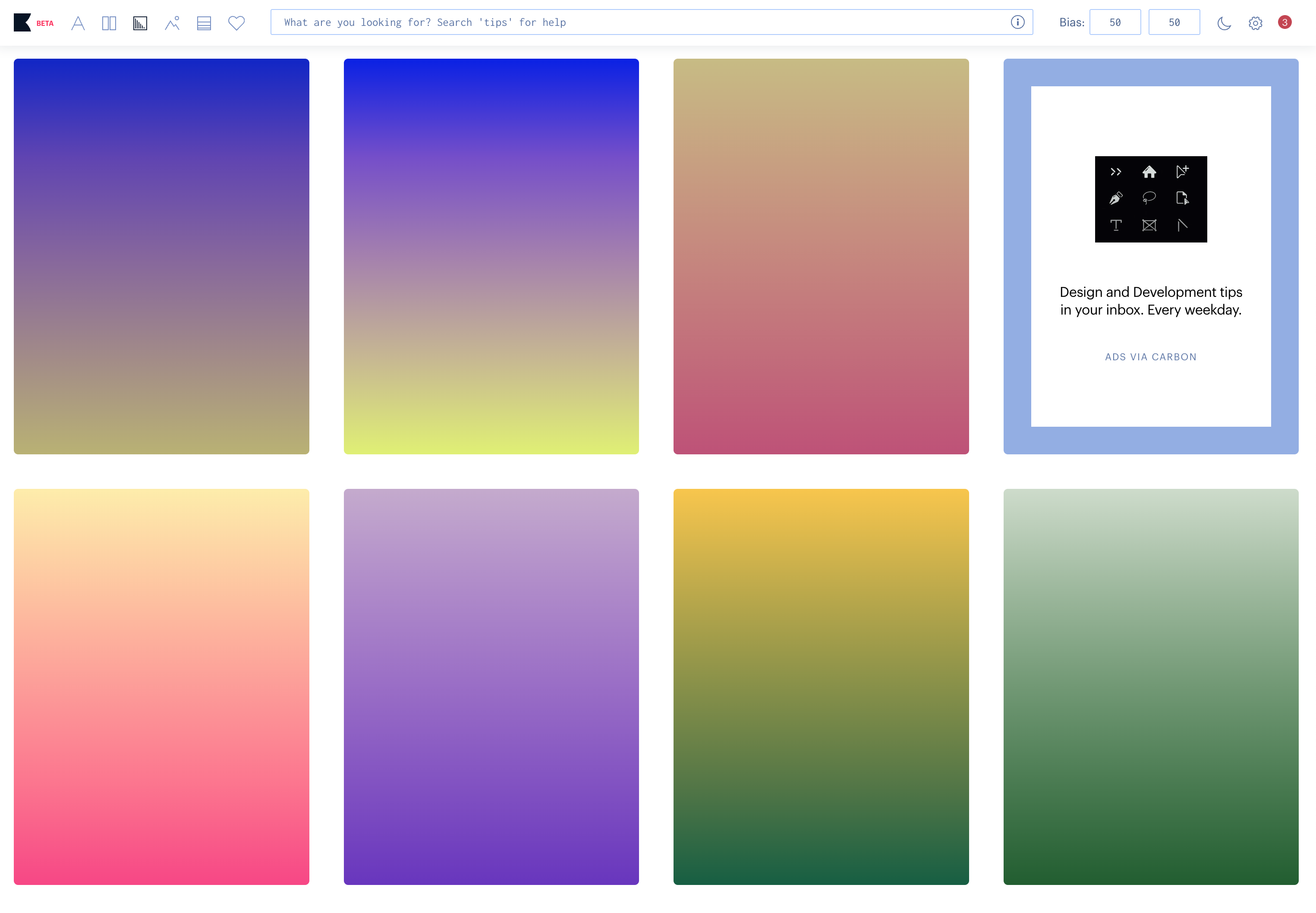The height and width of the screenshot is (913, 1316).
Task: Click the black tool-icons ad image
Action: (x=1150, y=199)
